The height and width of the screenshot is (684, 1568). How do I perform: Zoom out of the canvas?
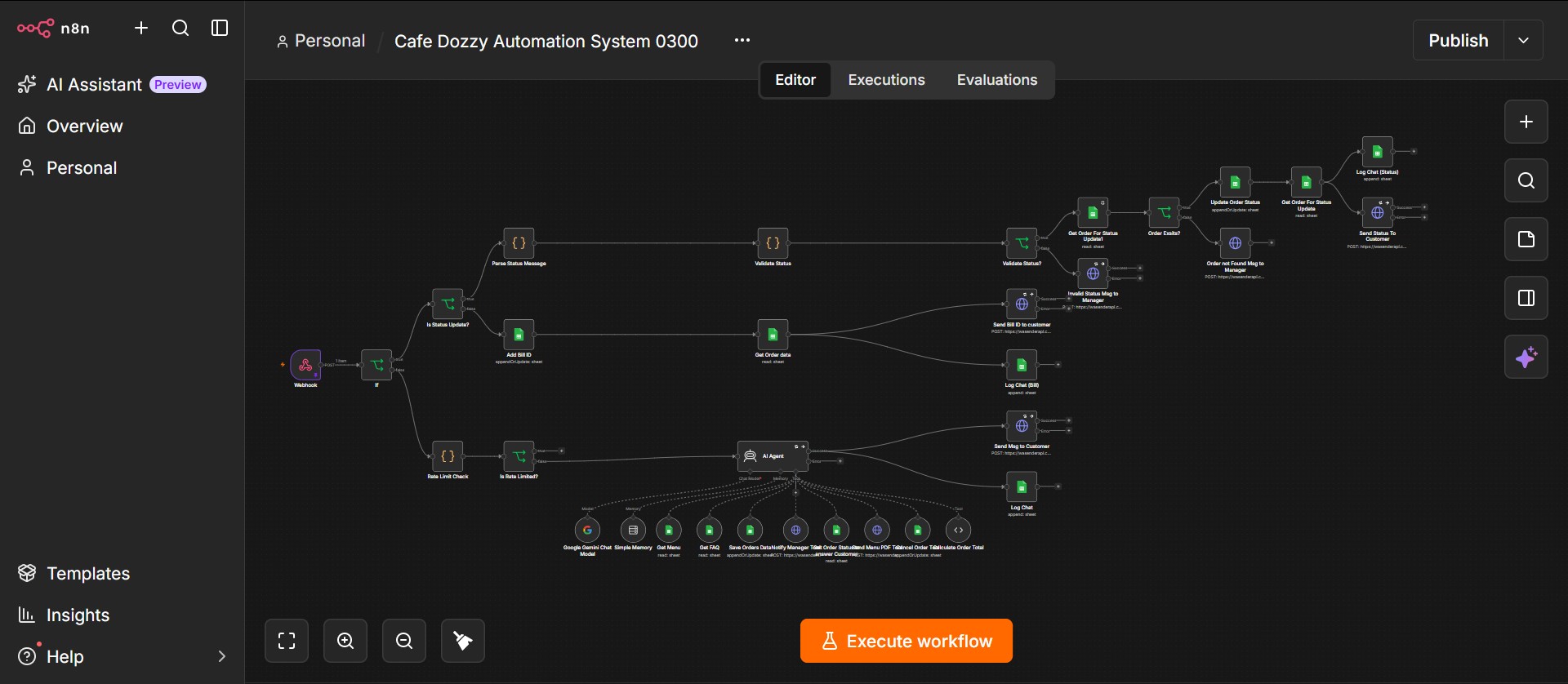coord(404,641)
